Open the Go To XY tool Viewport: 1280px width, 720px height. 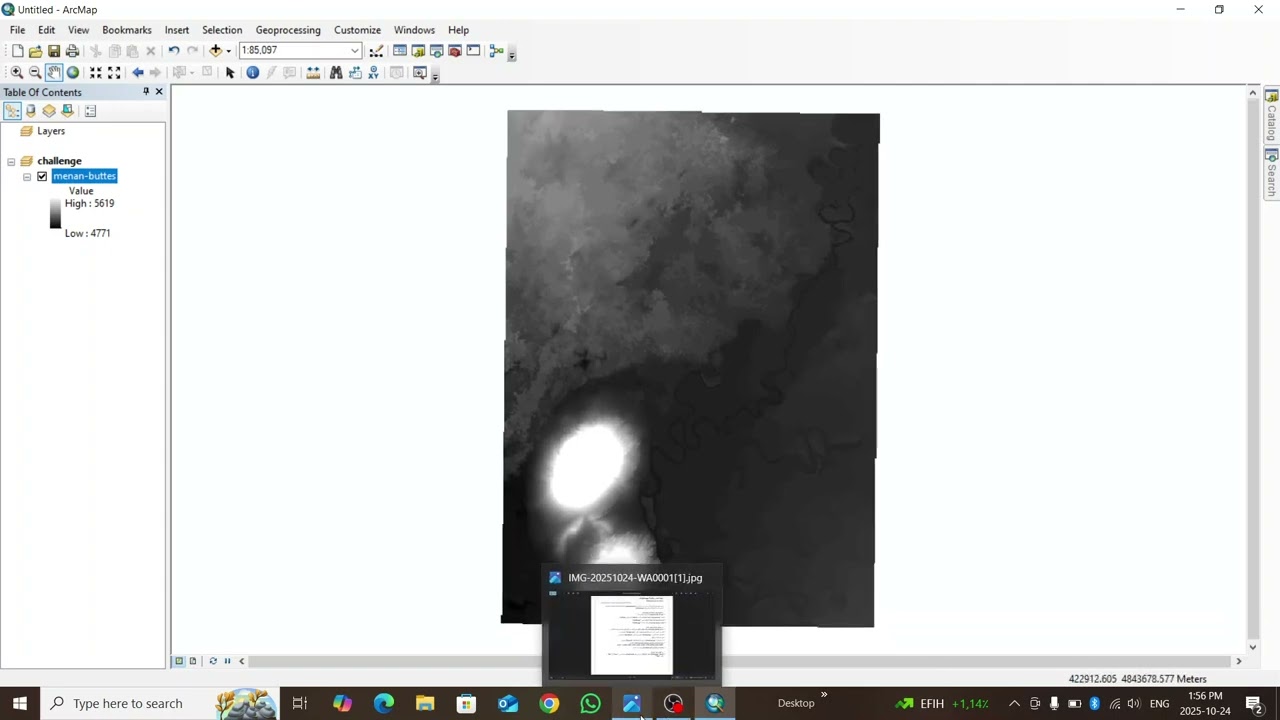(374, 73)
